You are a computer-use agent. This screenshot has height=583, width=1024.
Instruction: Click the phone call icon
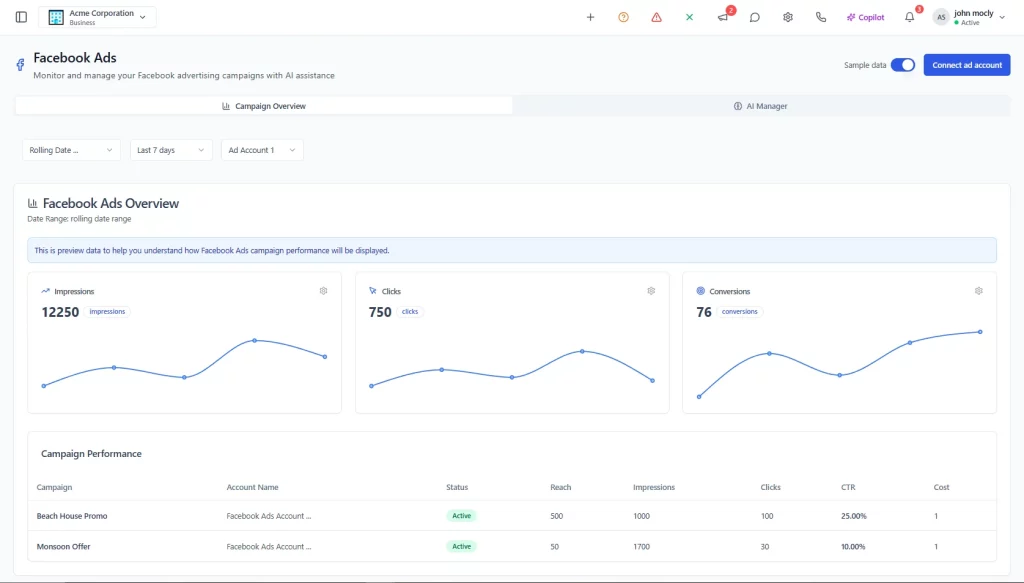[x=821, y=17]
